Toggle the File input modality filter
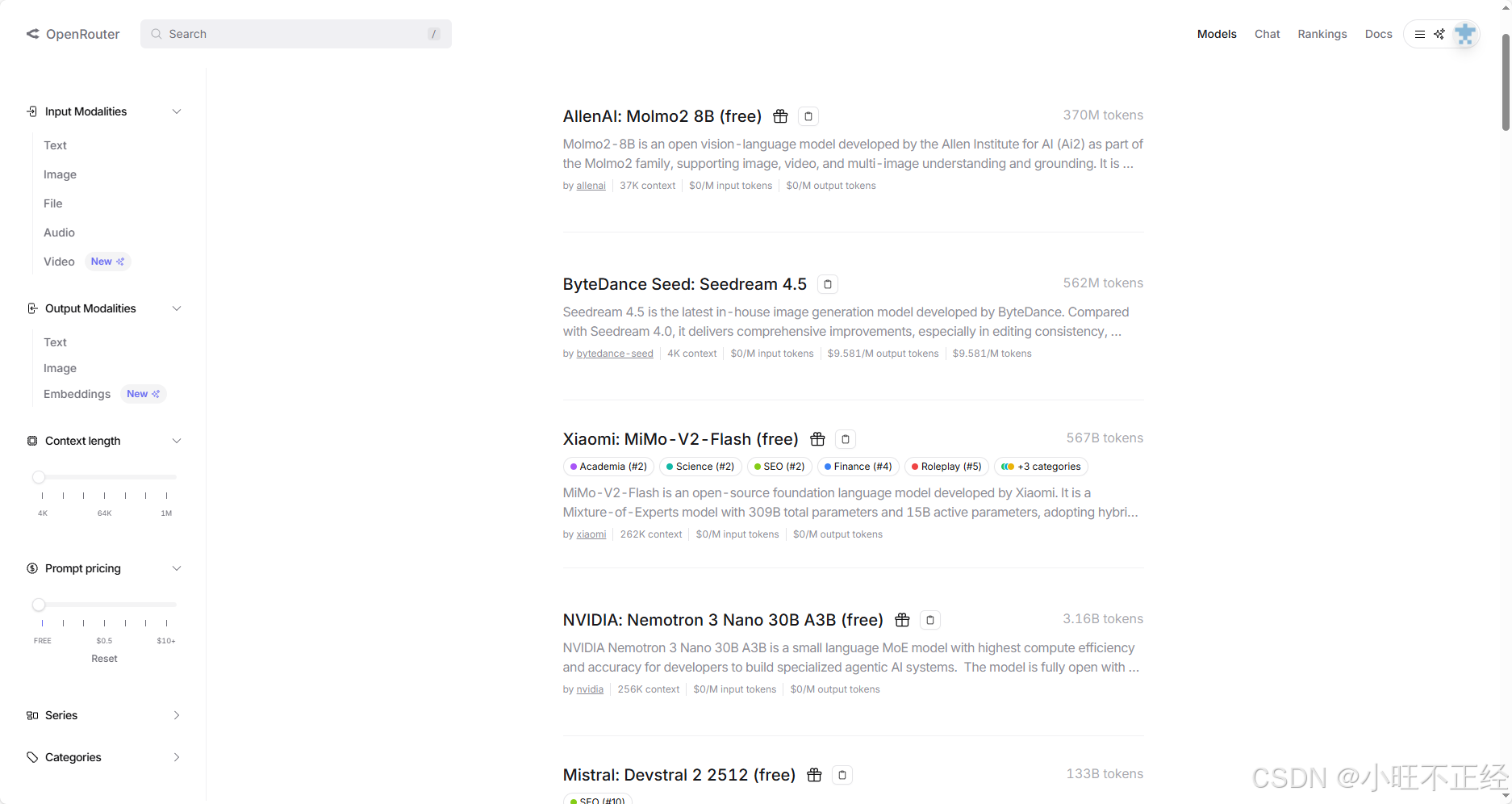This screenshot has height=804, width=1512. point(52,203)
